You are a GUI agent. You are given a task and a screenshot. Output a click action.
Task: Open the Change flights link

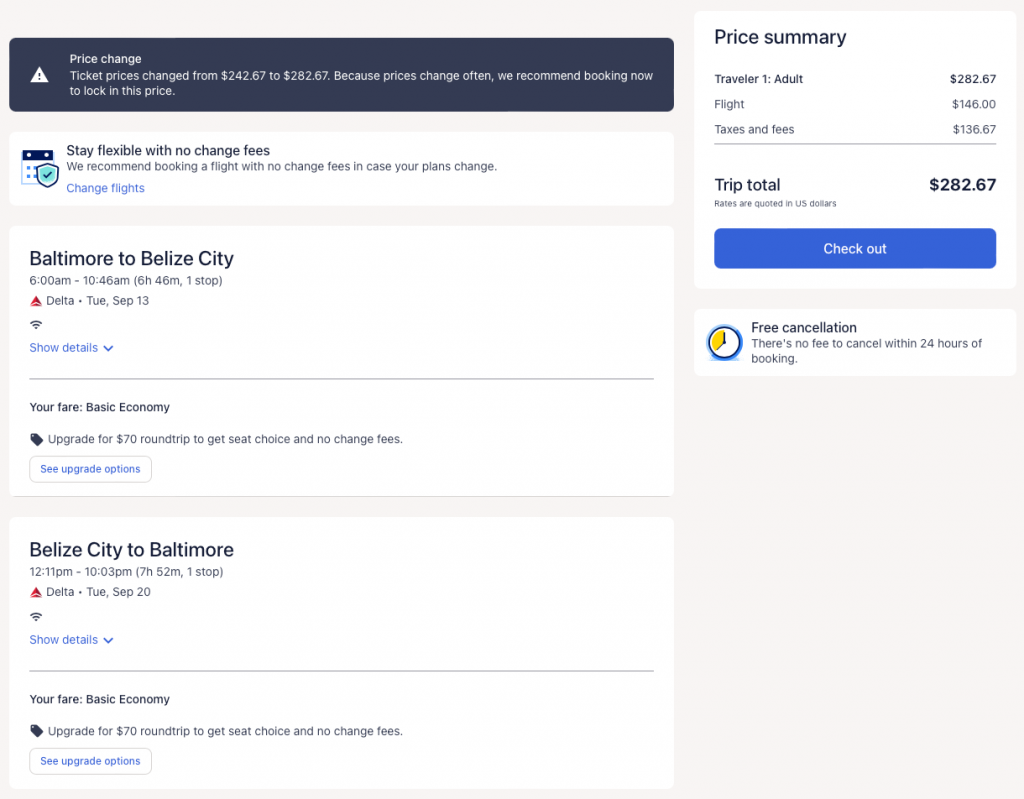pyautogui.click(x=105, y=188)
